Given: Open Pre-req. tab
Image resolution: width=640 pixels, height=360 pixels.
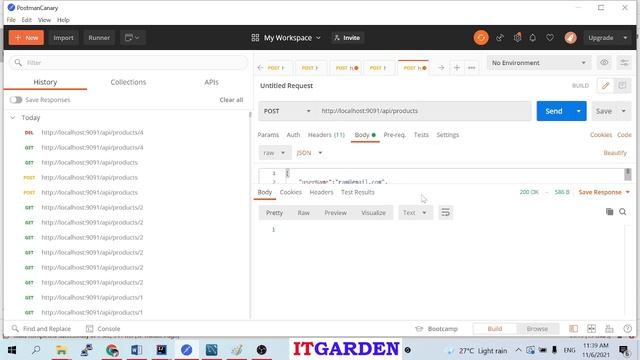Looking at the screenshot, I should click(395, 135).
